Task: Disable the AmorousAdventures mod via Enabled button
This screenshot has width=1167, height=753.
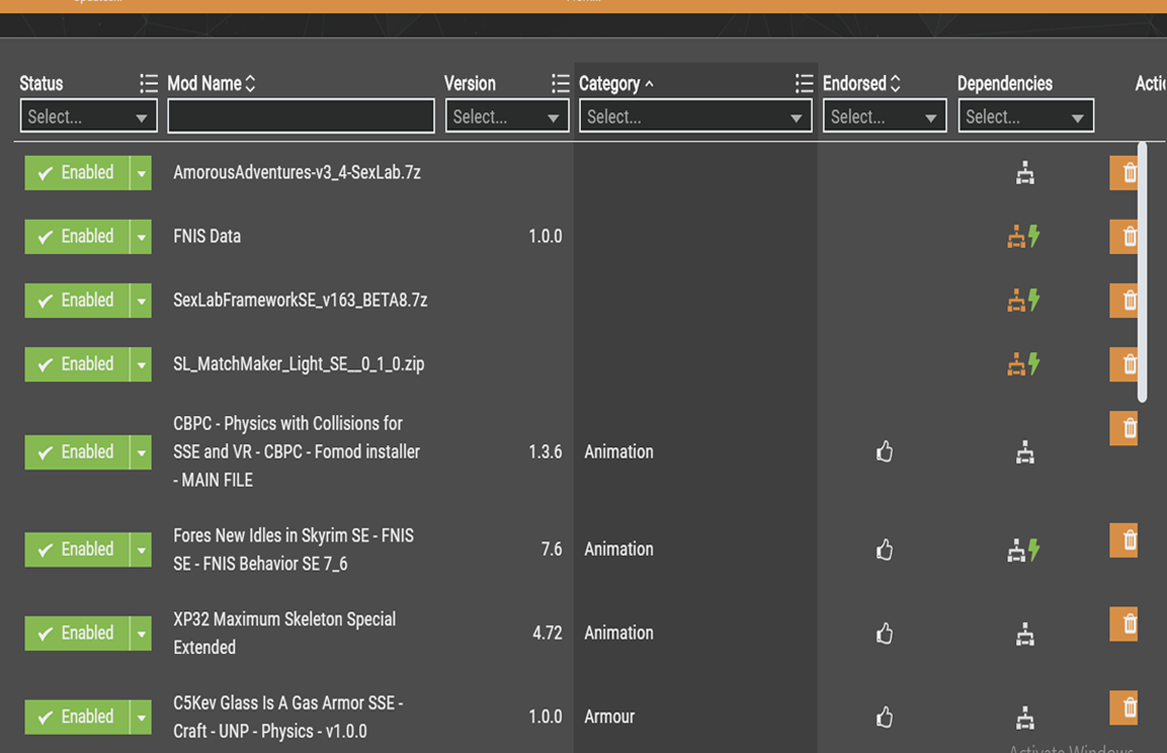Action: (77, 173)
